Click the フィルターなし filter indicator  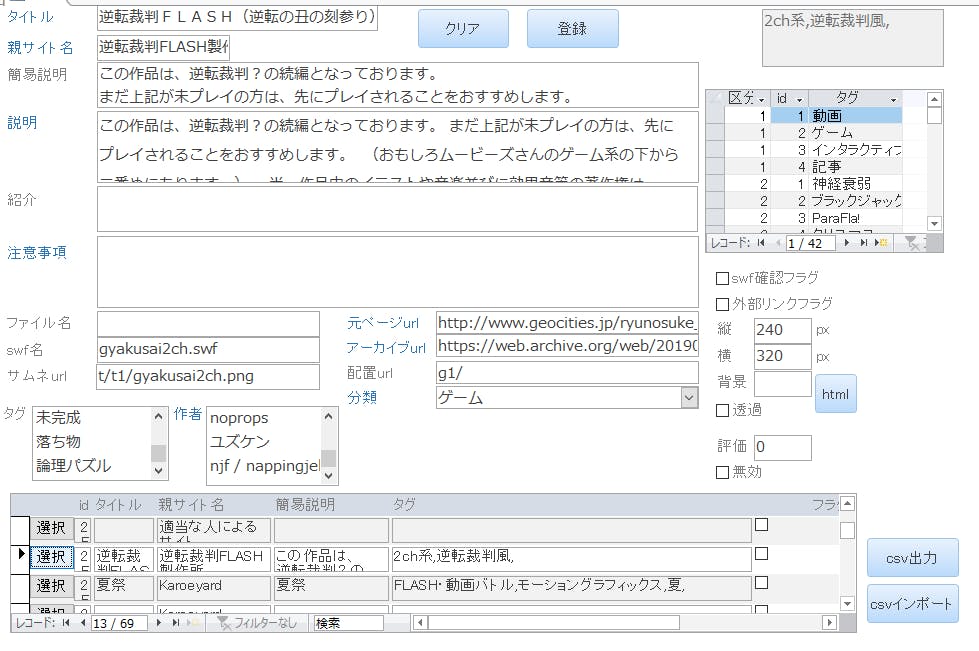257,623
